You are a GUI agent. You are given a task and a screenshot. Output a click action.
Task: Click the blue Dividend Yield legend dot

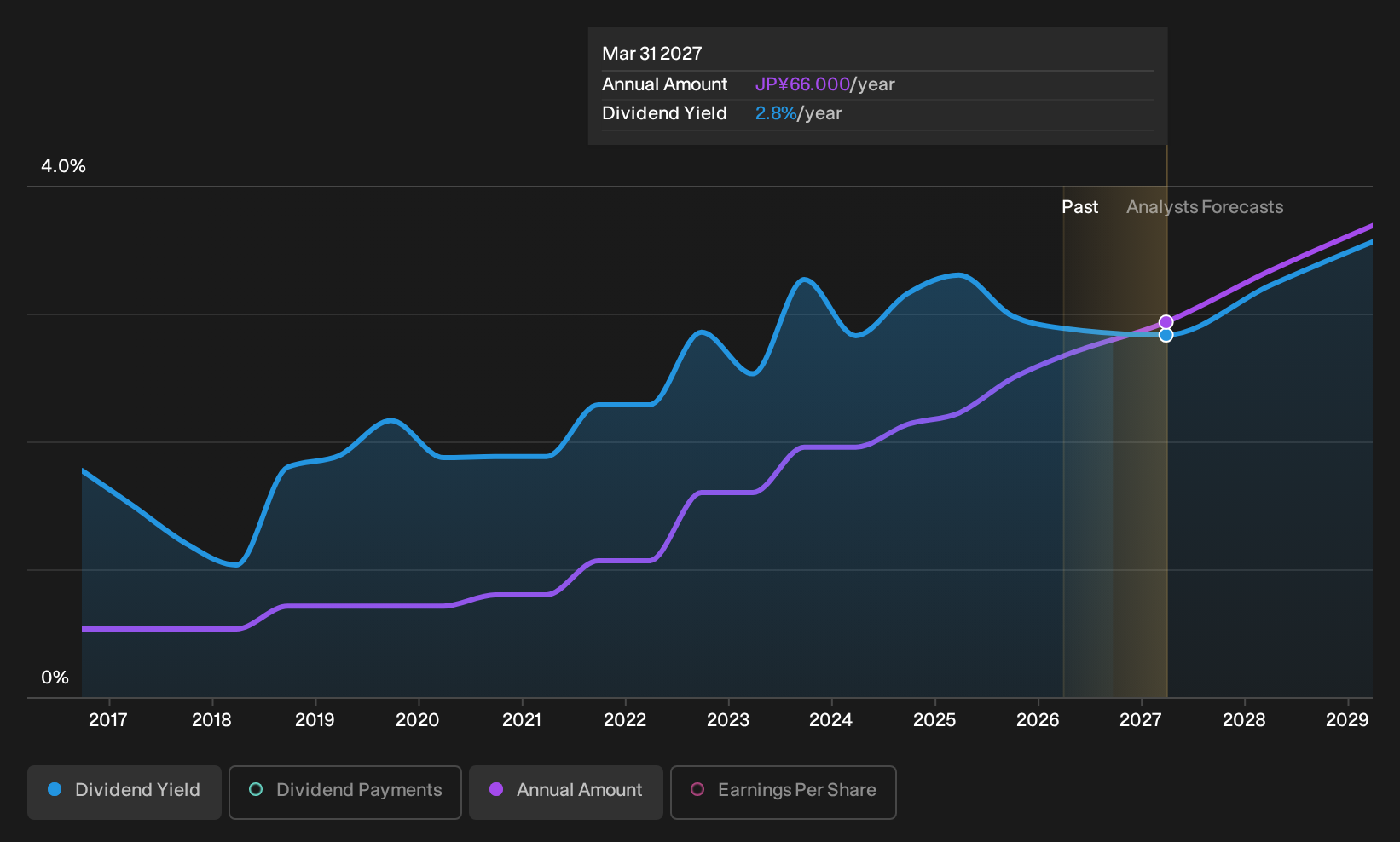[55, 789]
